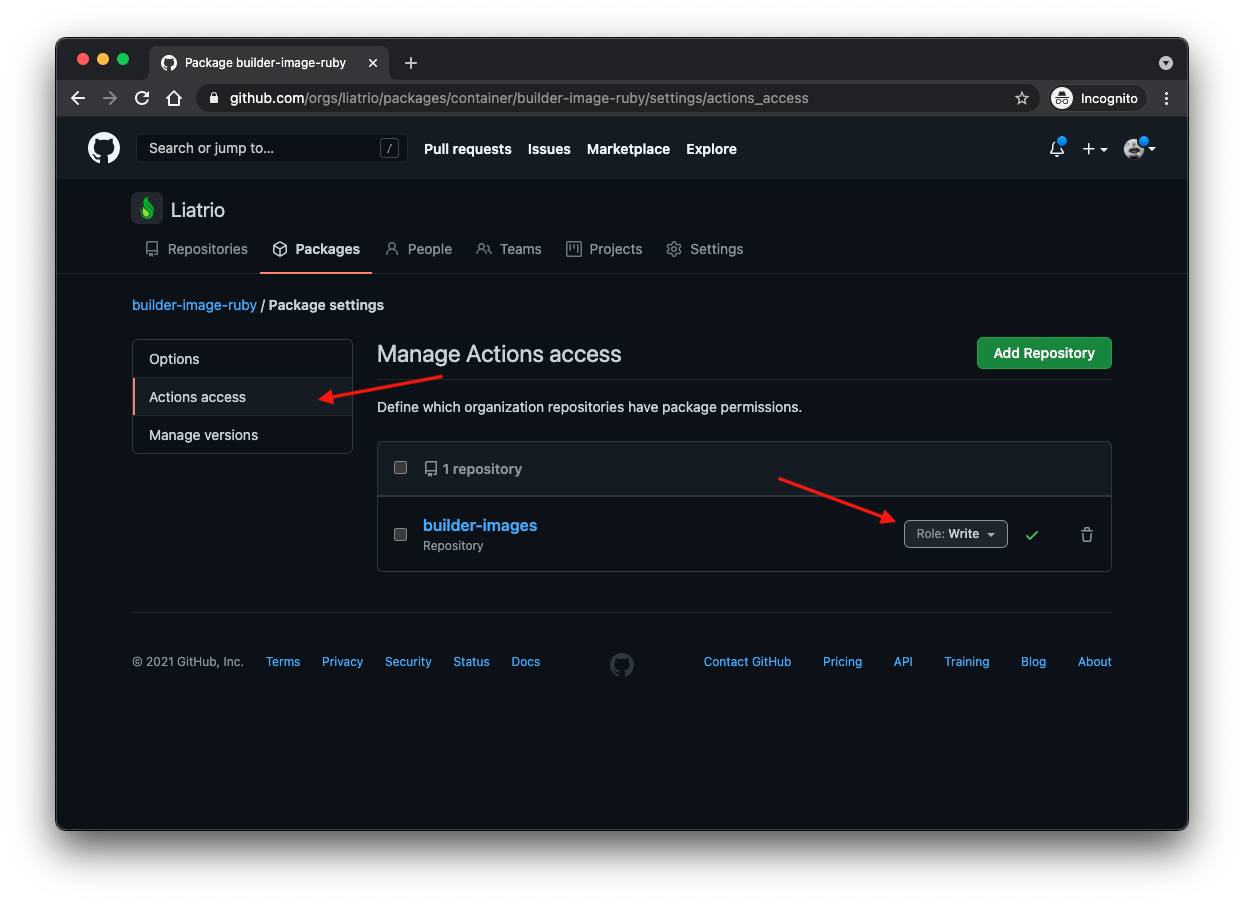Image resolution: width=1244 pixels, height=904 pixels.
Task: Open the plus create-new menu
Action: click(x=1095, y=149)
